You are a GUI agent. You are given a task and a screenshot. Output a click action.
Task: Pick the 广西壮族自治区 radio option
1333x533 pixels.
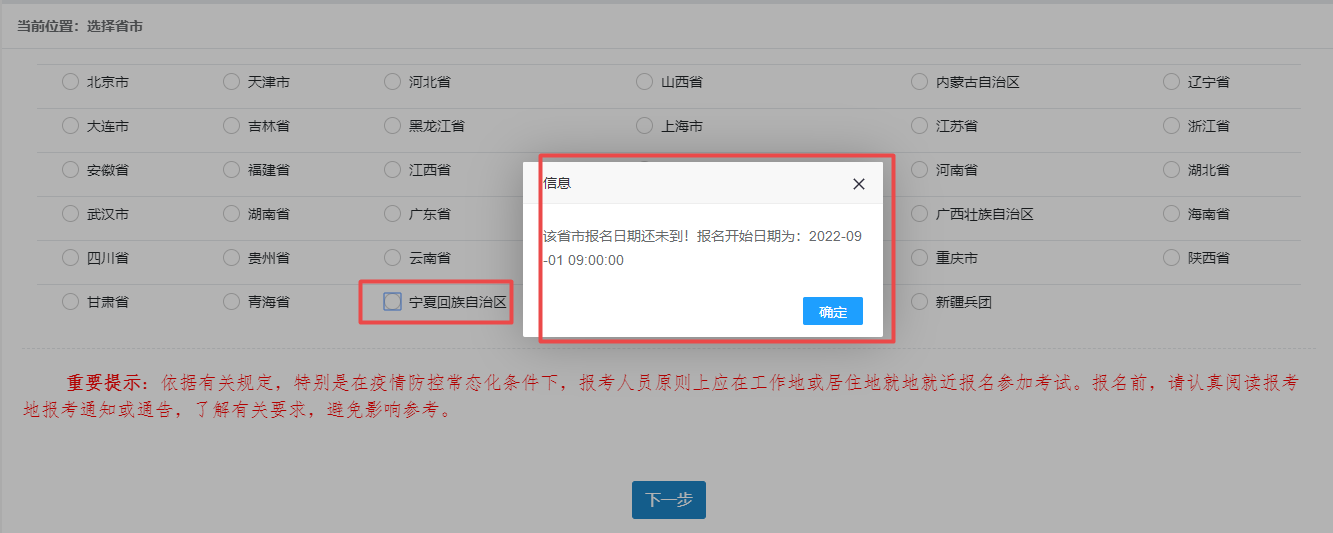click(919, 214)
